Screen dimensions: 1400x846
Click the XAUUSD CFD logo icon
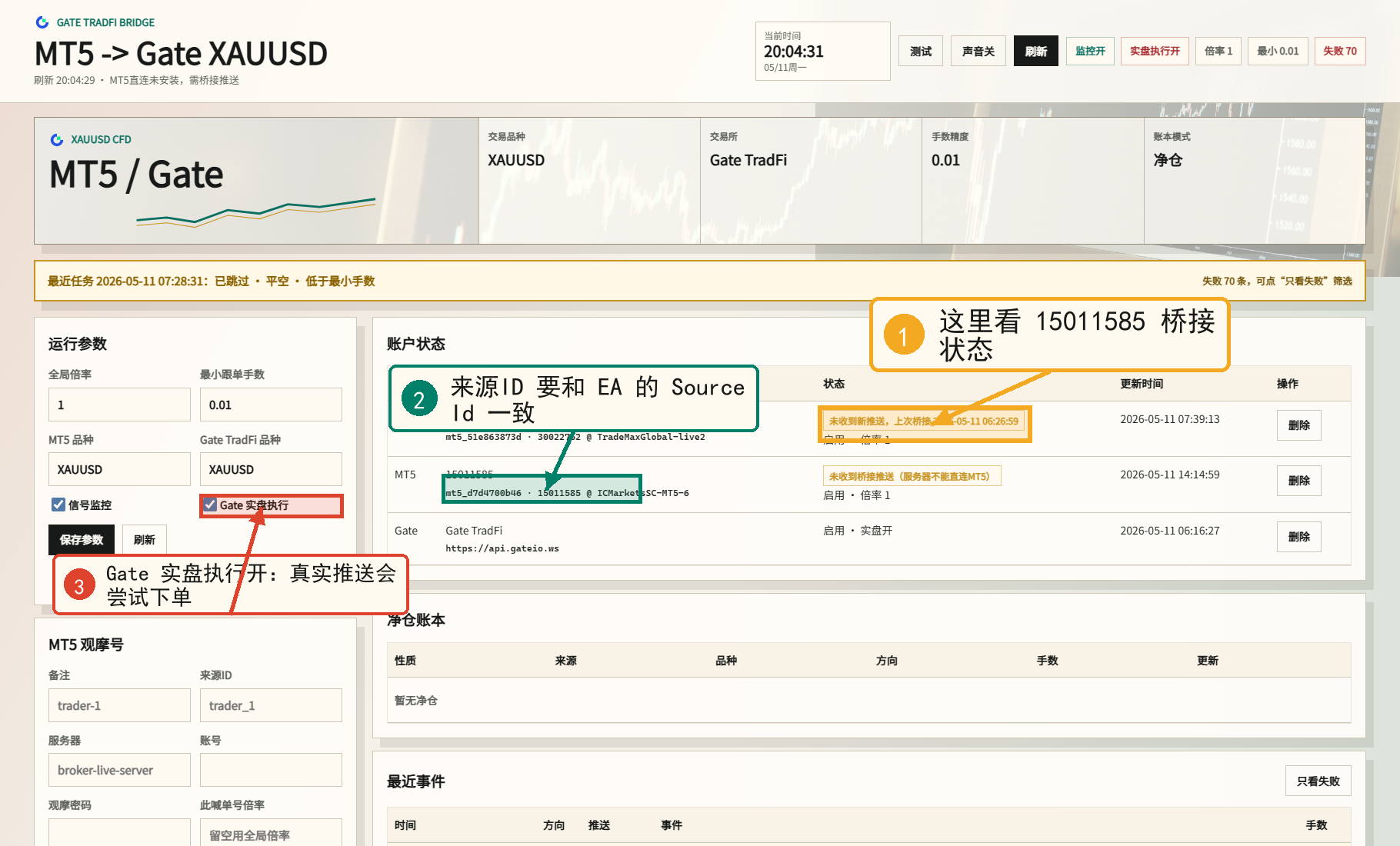[x=57, y=139]
